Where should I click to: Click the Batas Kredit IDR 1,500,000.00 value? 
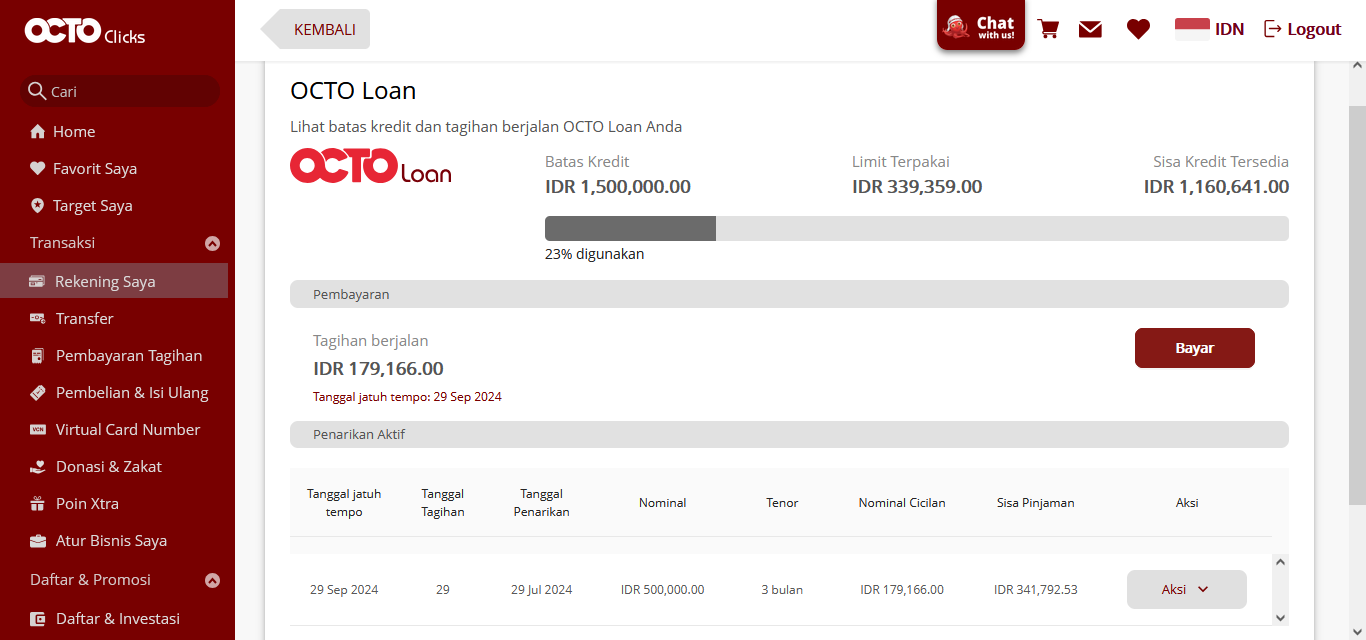tap(618, 187)
